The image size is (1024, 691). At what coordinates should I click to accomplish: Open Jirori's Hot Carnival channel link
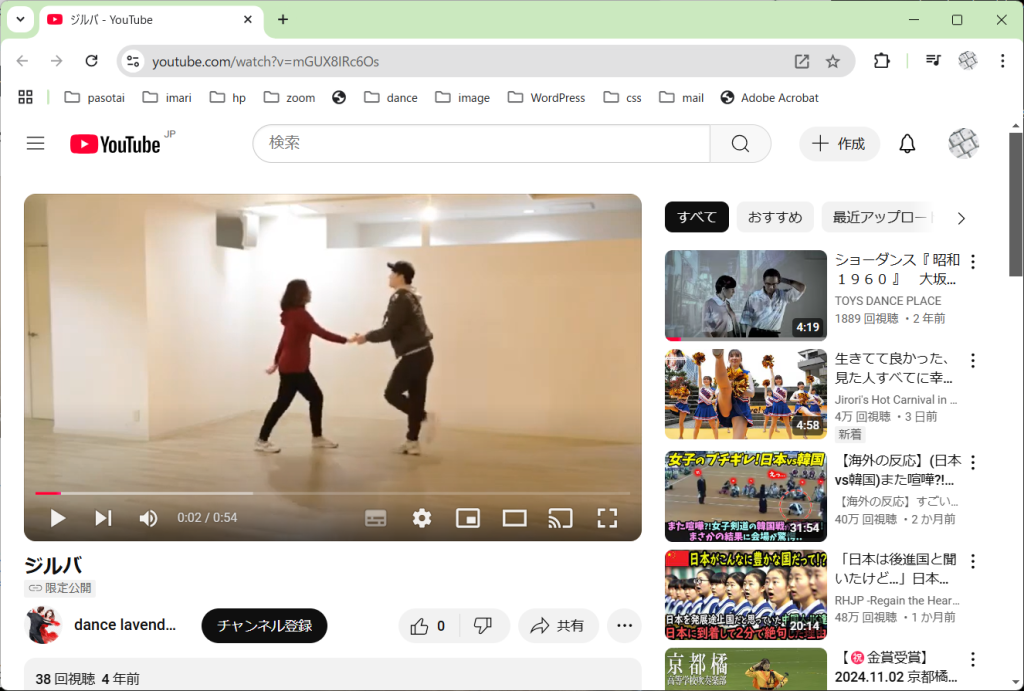pyautogui.click(x=896, y=400)
